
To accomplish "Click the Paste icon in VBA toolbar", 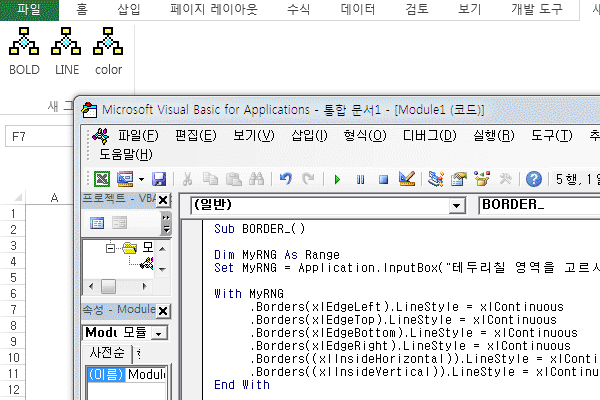I will point(233,179).
